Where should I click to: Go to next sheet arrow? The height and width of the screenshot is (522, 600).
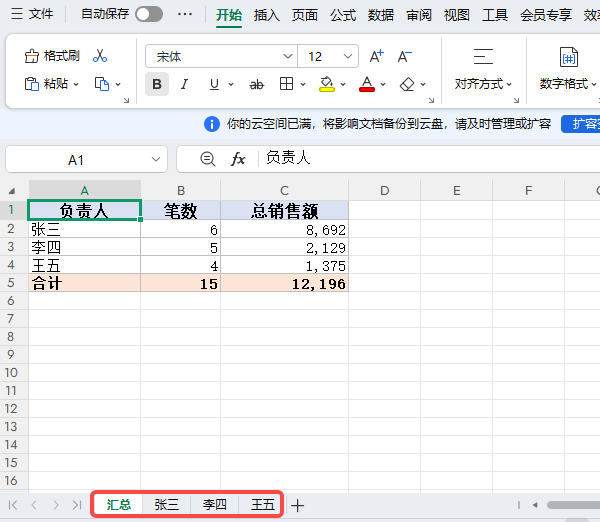pyautogui.click(x=56, y=505)
